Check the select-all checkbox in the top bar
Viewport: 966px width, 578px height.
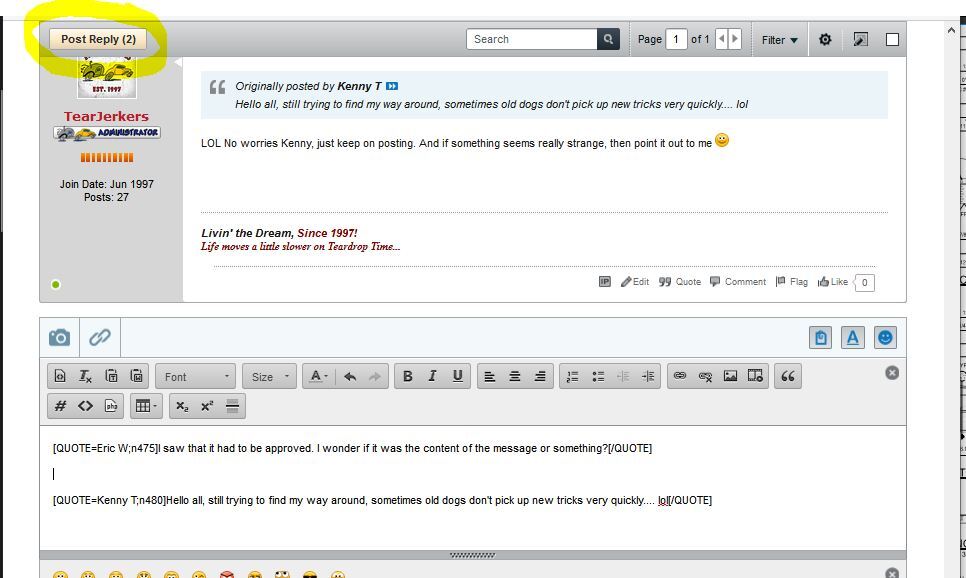892,40
